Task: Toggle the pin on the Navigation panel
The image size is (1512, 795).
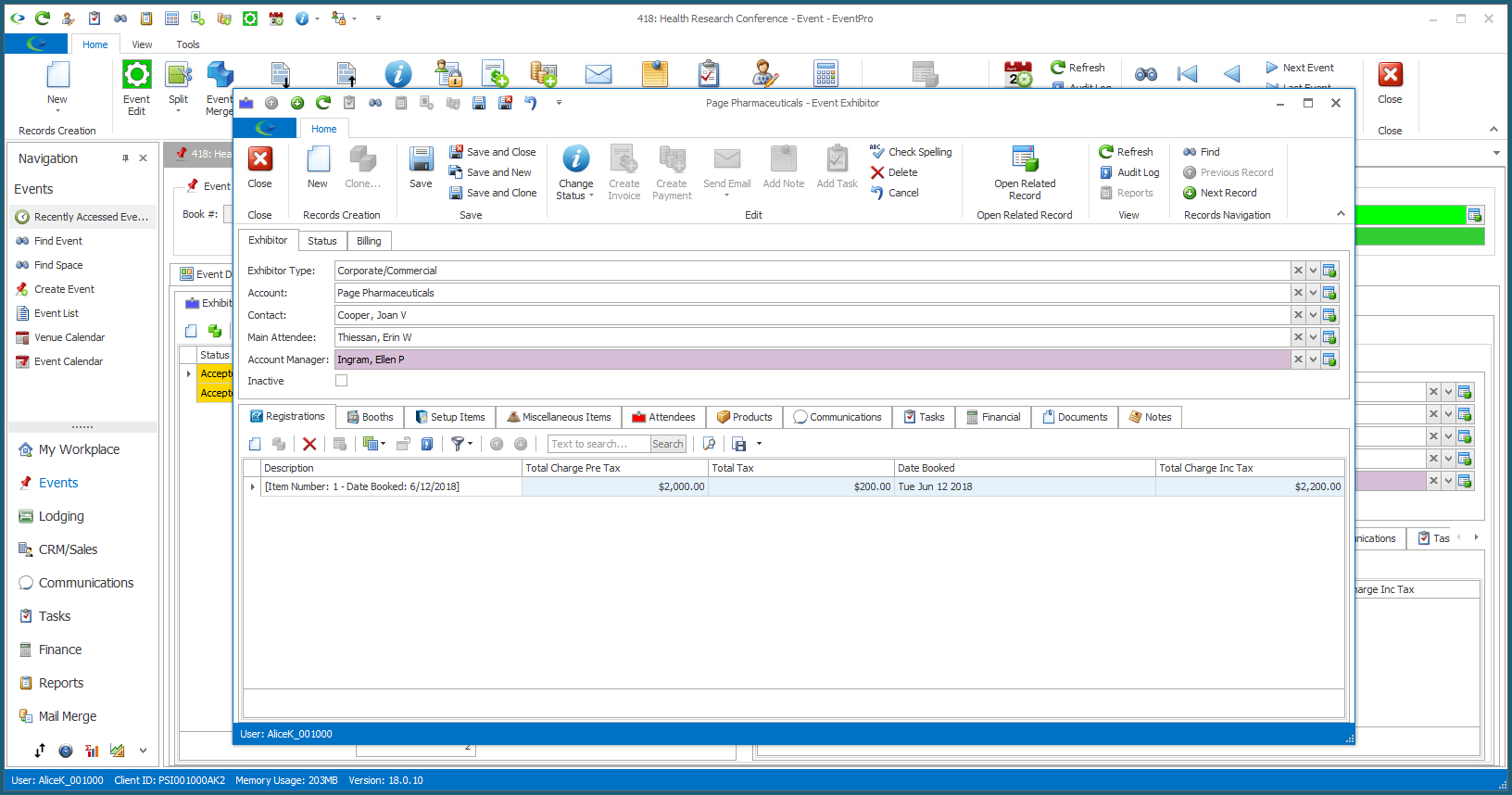Action: (x=125, y=158)
